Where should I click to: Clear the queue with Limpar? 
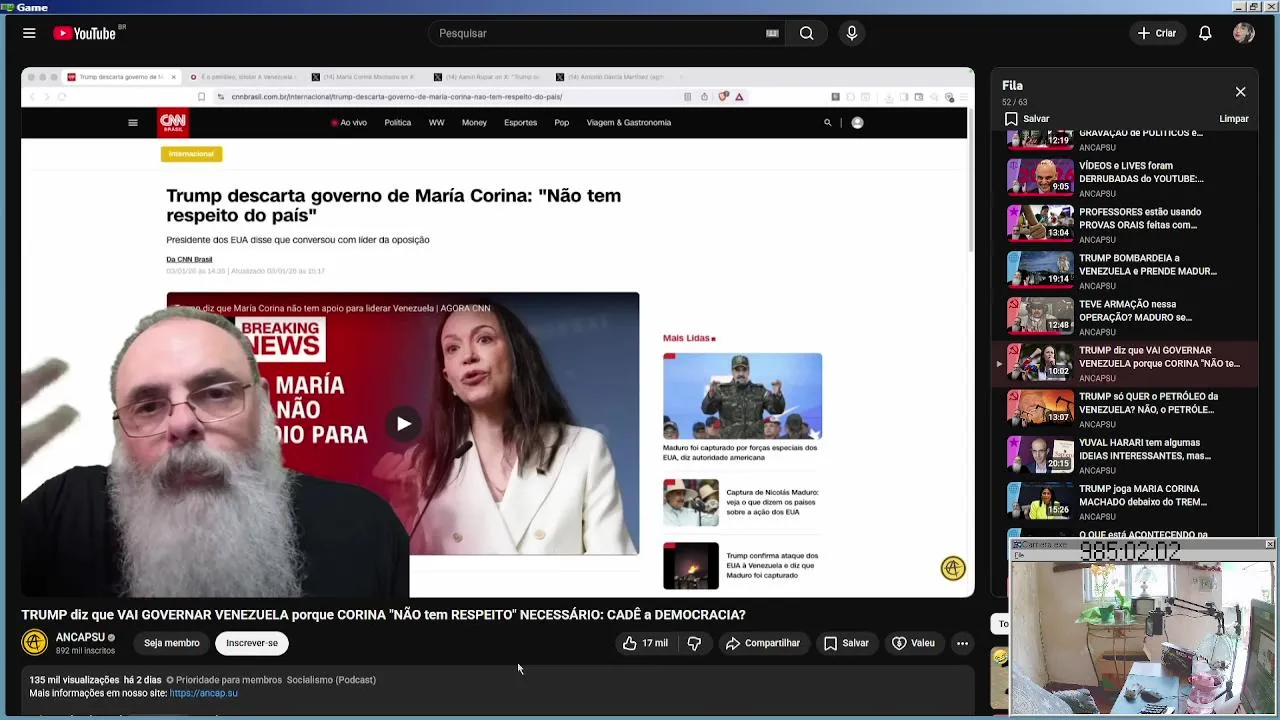click(x=1234, y=118)
